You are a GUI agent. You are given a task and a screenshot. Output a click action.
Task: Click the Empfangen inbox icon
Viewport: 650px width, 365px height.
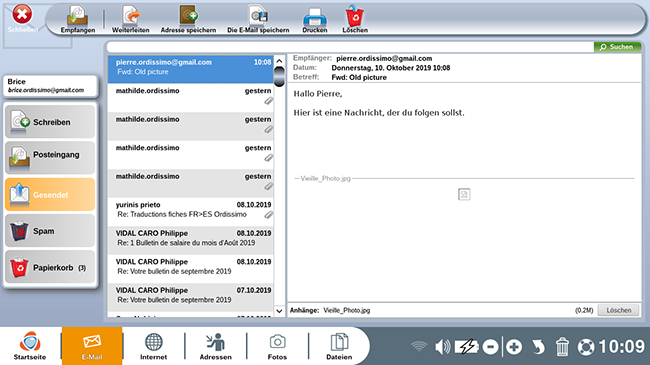coord(78,19)
